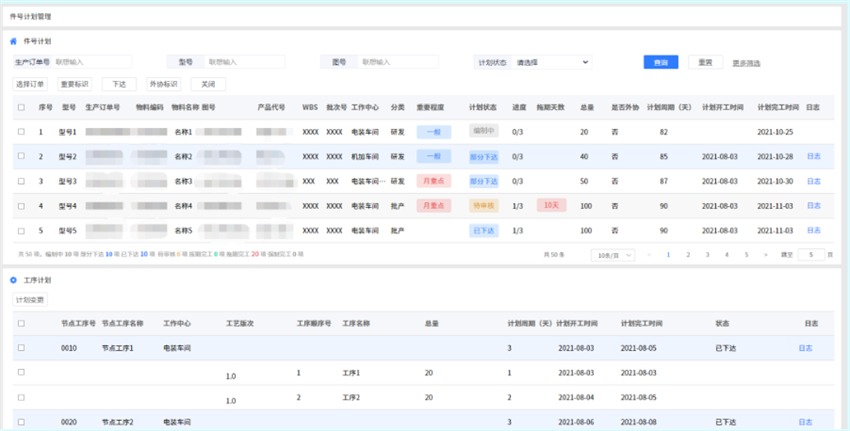The height and width of the screenshot is (431, 850).
Task: Click the blue 查询 button
Action: tap(660, 62)
